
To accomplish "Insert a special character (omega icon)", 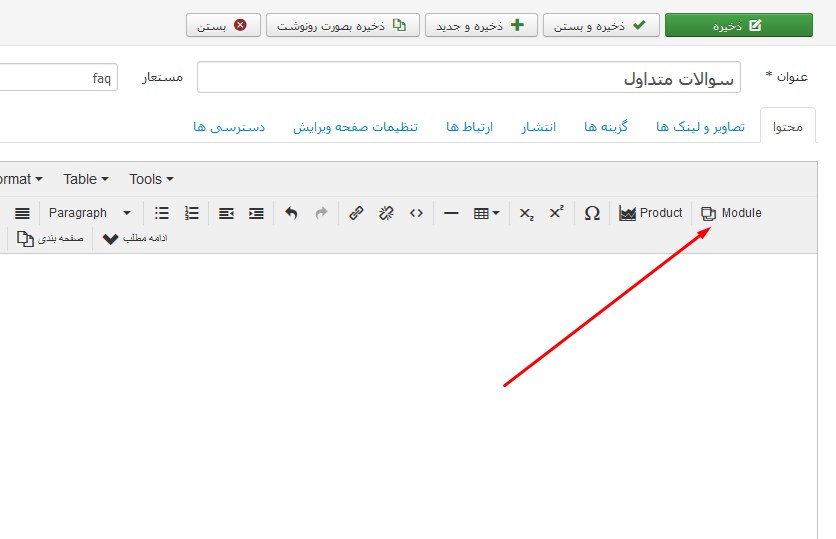I will pos(592,213).
